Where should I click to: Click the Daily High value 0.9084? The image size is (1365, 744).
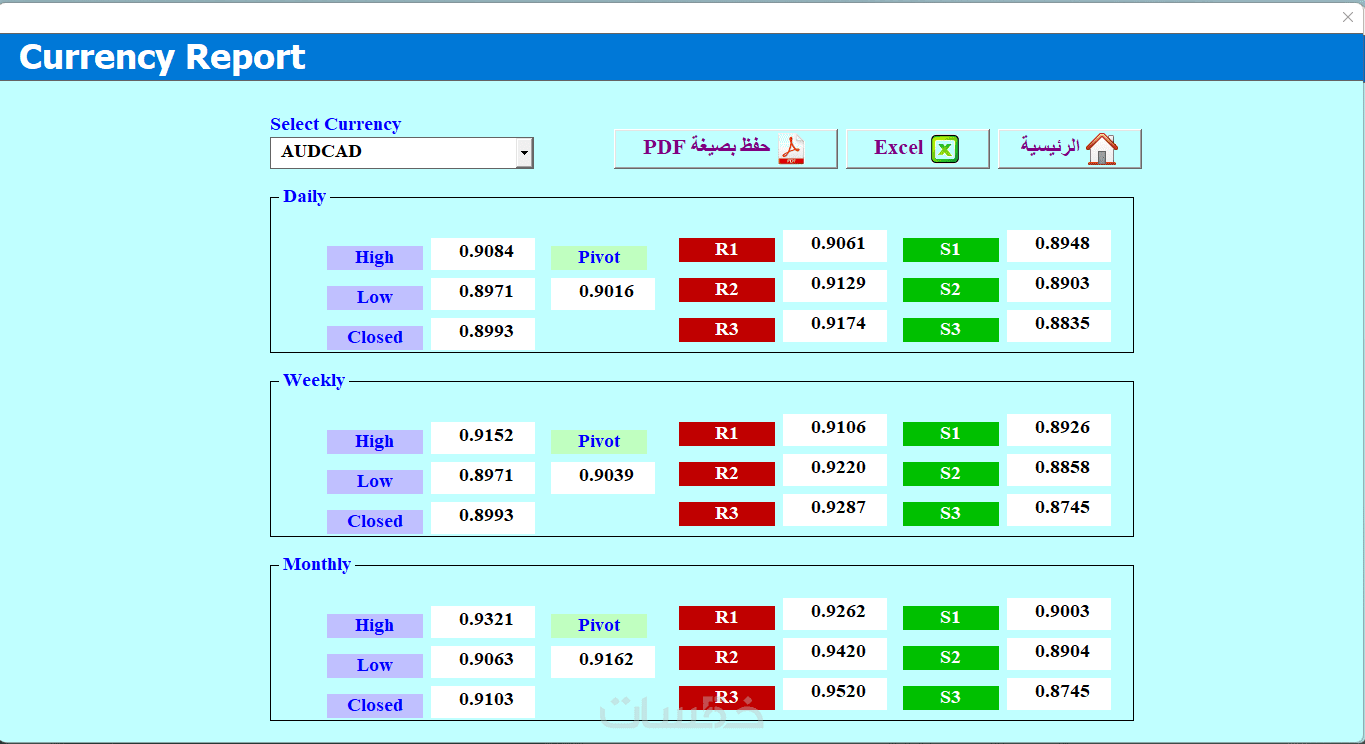[483, 254]
